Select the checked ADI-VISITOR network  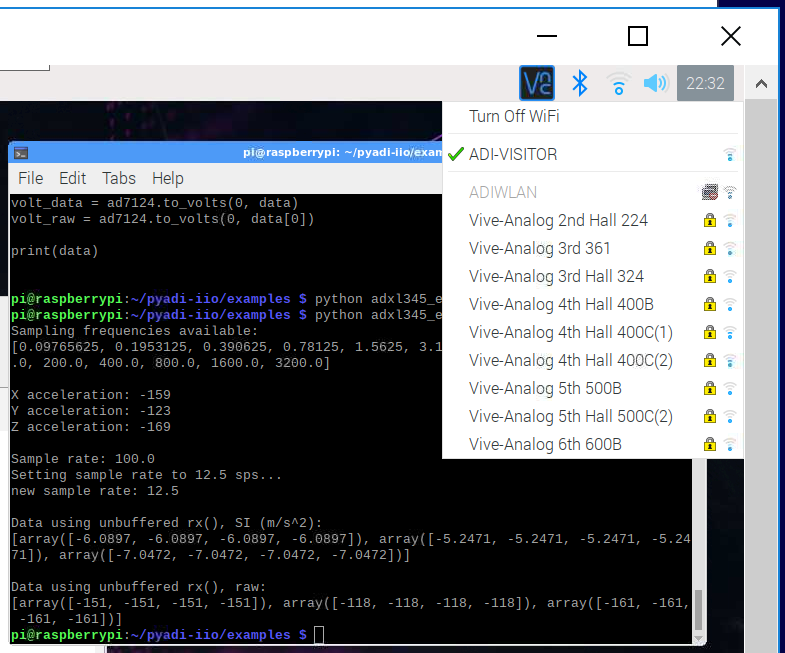click(527, 155)
